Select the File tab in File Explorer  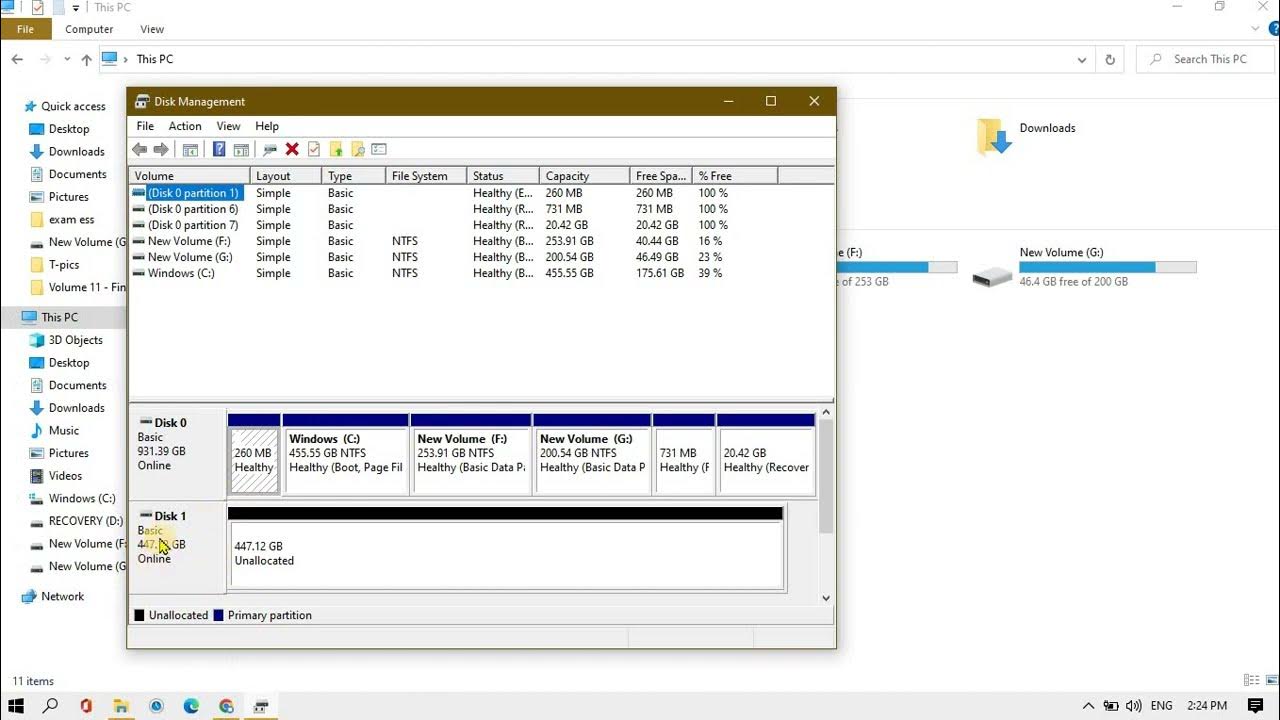coord(26,29)
